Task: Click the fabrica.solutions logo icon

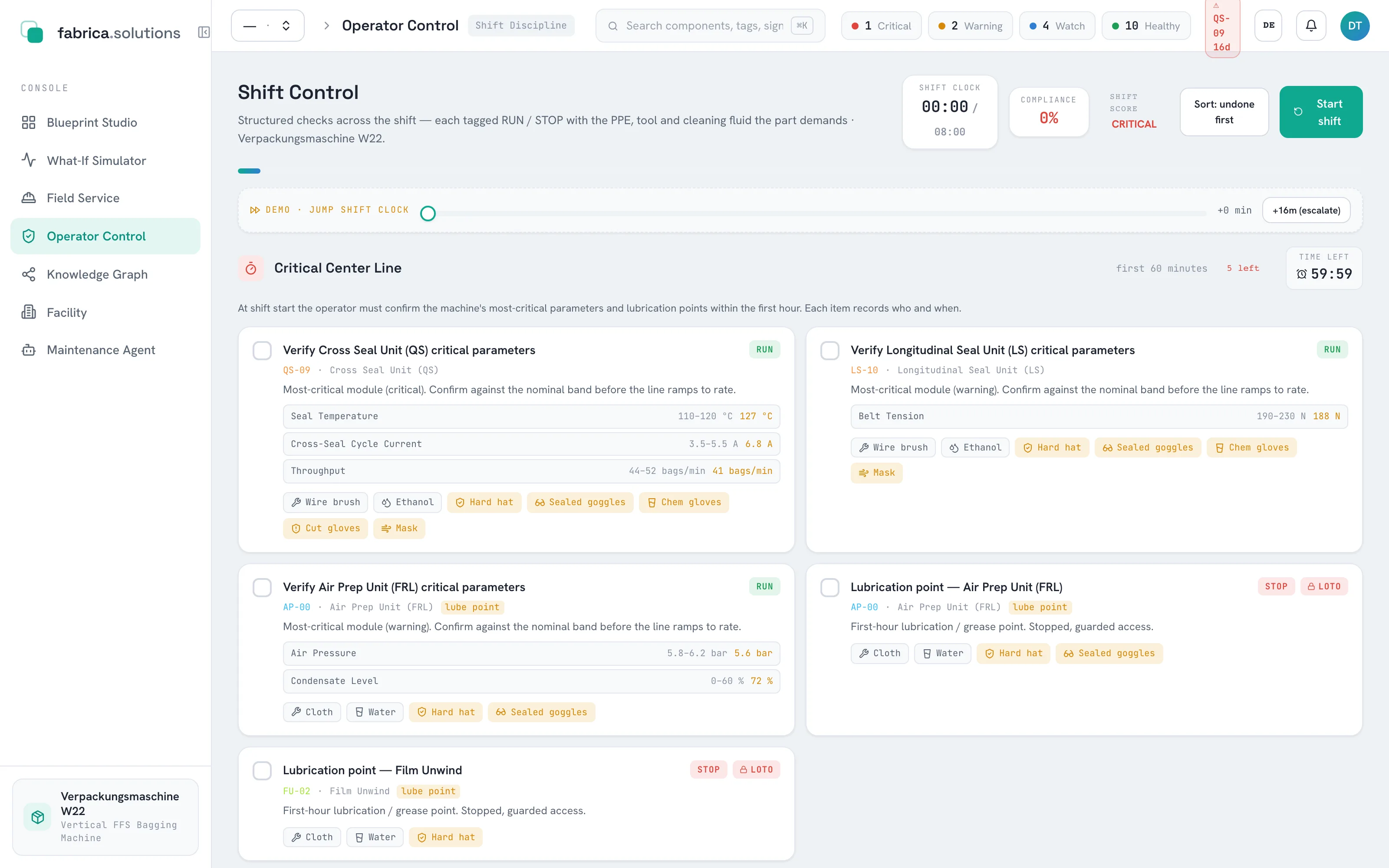Action: (x=32, y=32)
